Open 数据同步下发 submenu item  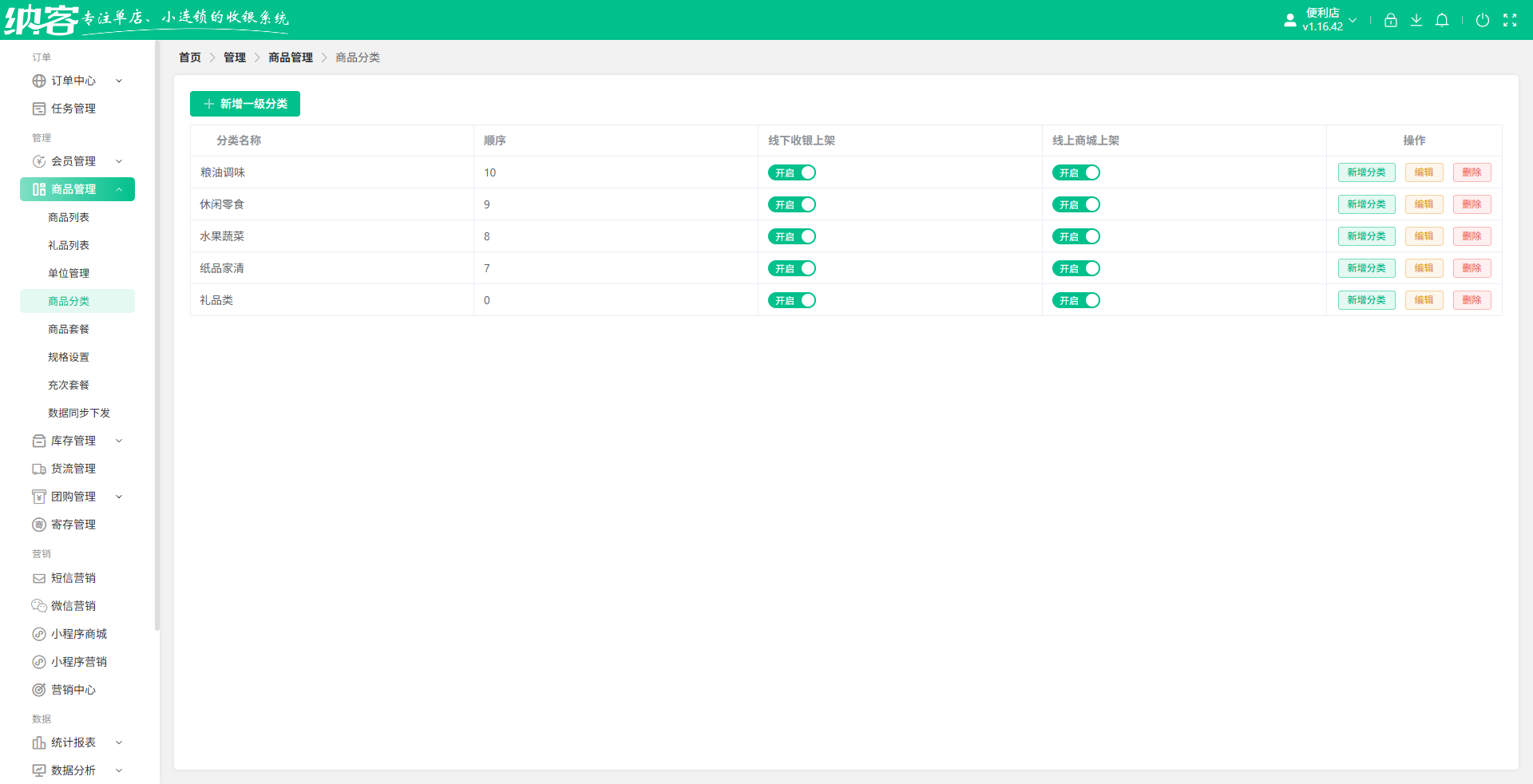pos(77,413)
